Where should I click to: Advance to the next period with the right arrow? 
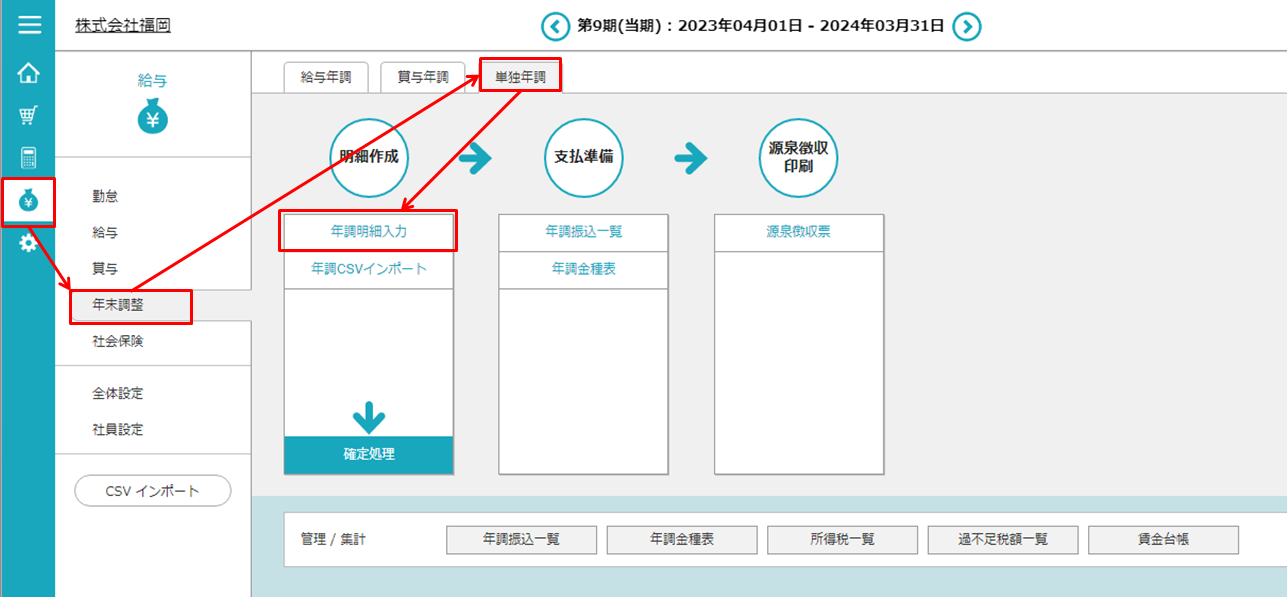tap(966, 27)
